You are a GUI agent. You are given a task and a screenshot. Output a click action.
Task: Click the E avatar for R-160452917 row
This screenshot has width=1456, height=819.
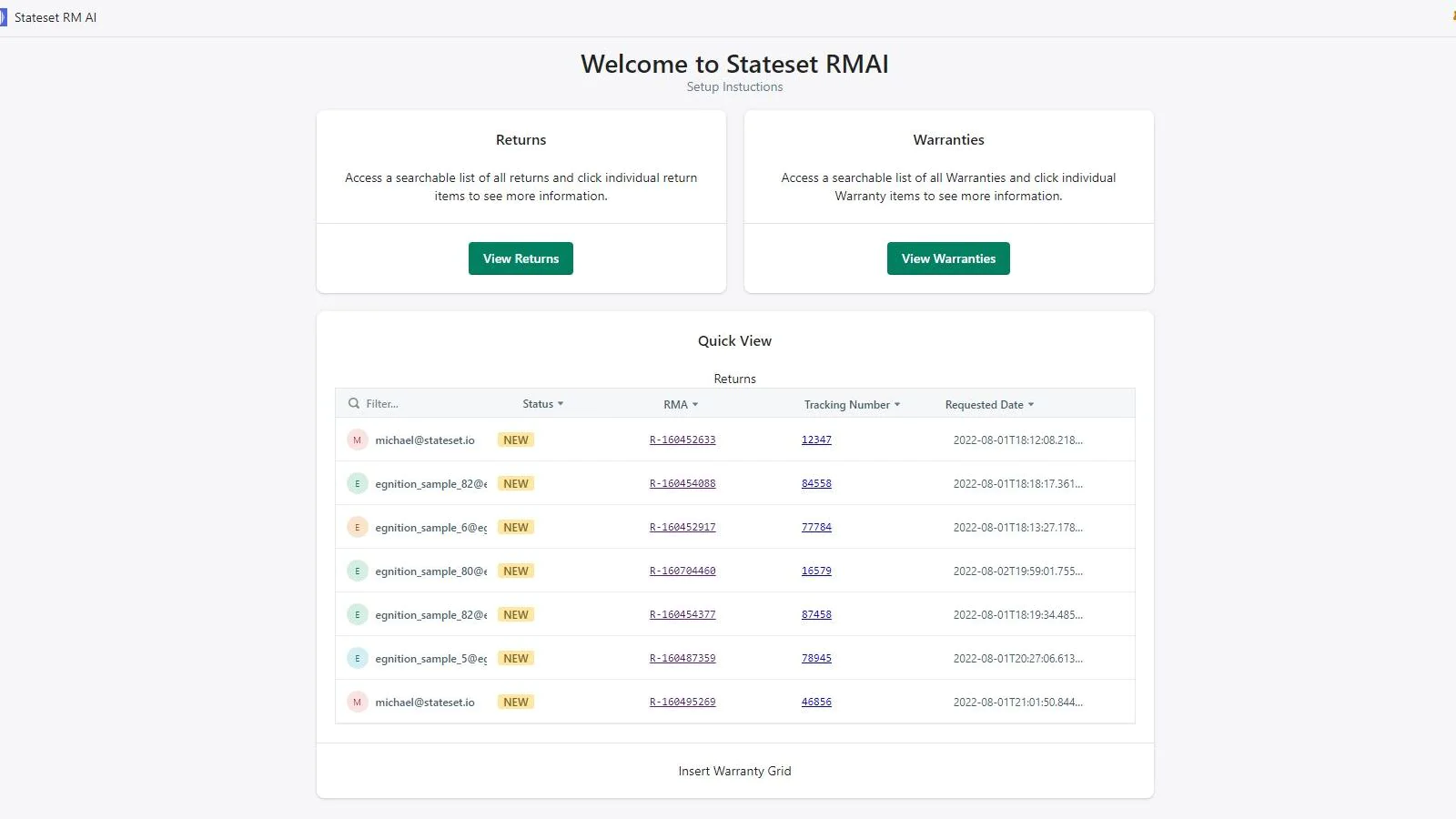(x=357, y=527)
